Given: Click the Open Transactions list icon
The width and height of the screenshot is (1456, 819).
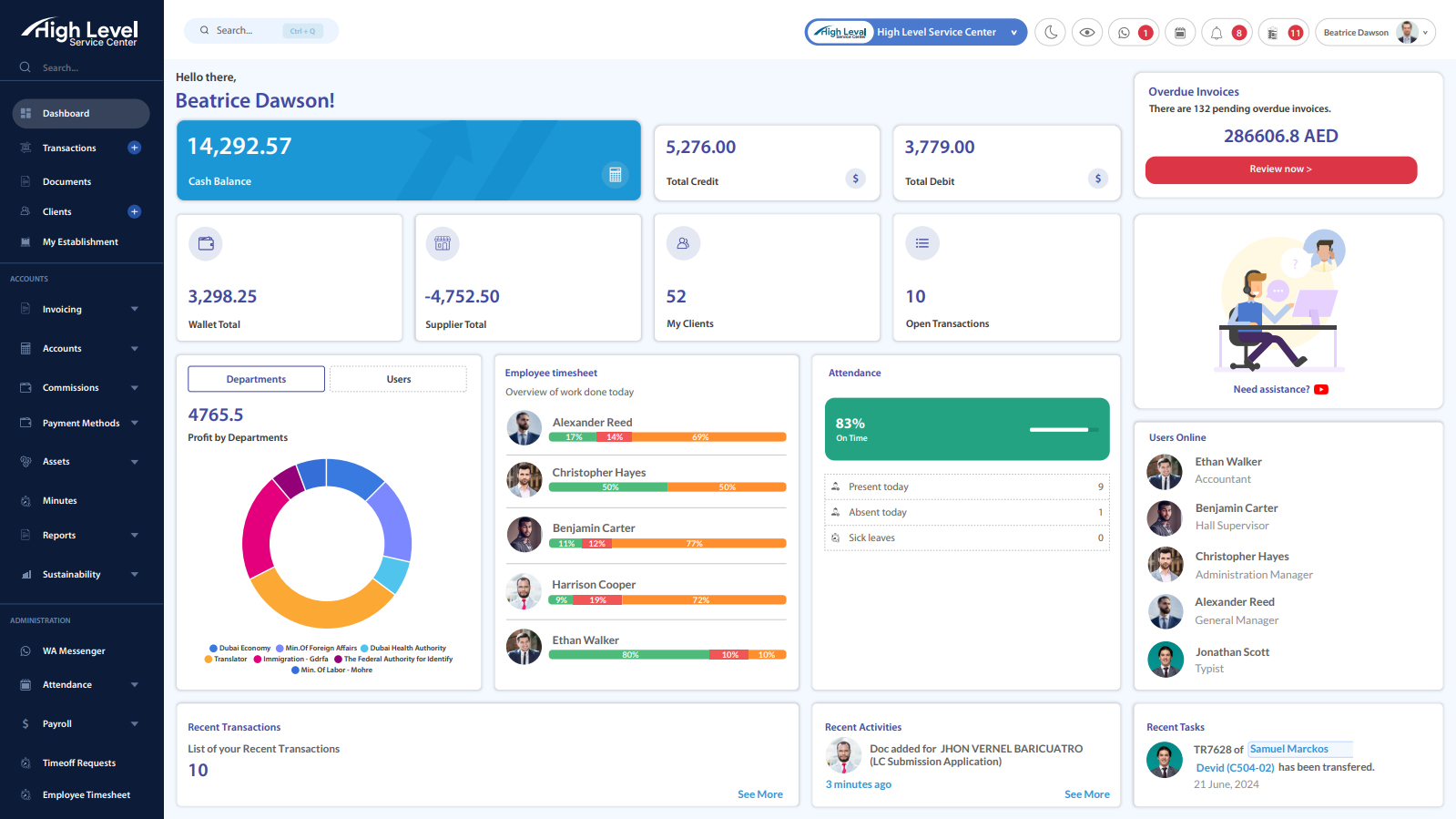Looking at the screenshot, I should point(922,243).
